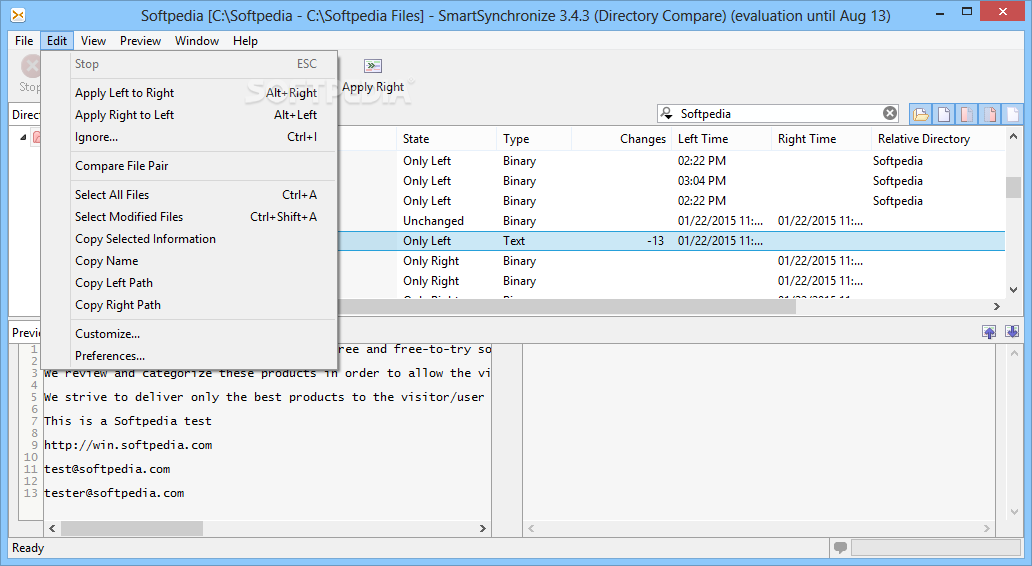Click the http://win.softpedia.com line in preview

pyautogui.click(x=128, y=446)
